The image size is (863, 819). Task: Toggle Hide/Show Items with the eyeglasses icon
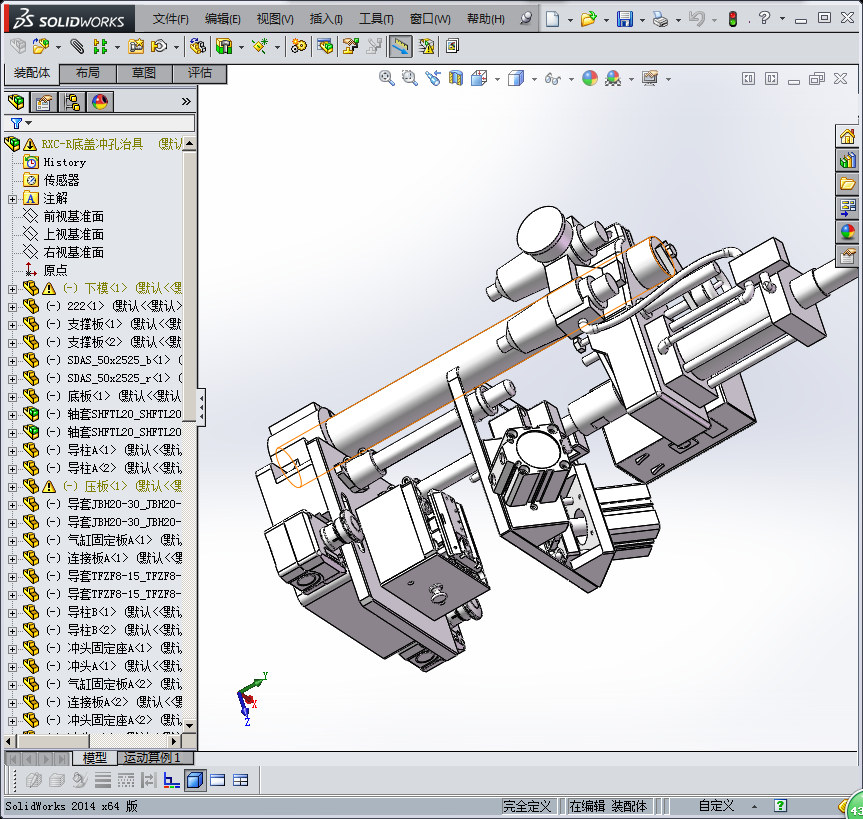pyautogui.click(x=551, y=78)
